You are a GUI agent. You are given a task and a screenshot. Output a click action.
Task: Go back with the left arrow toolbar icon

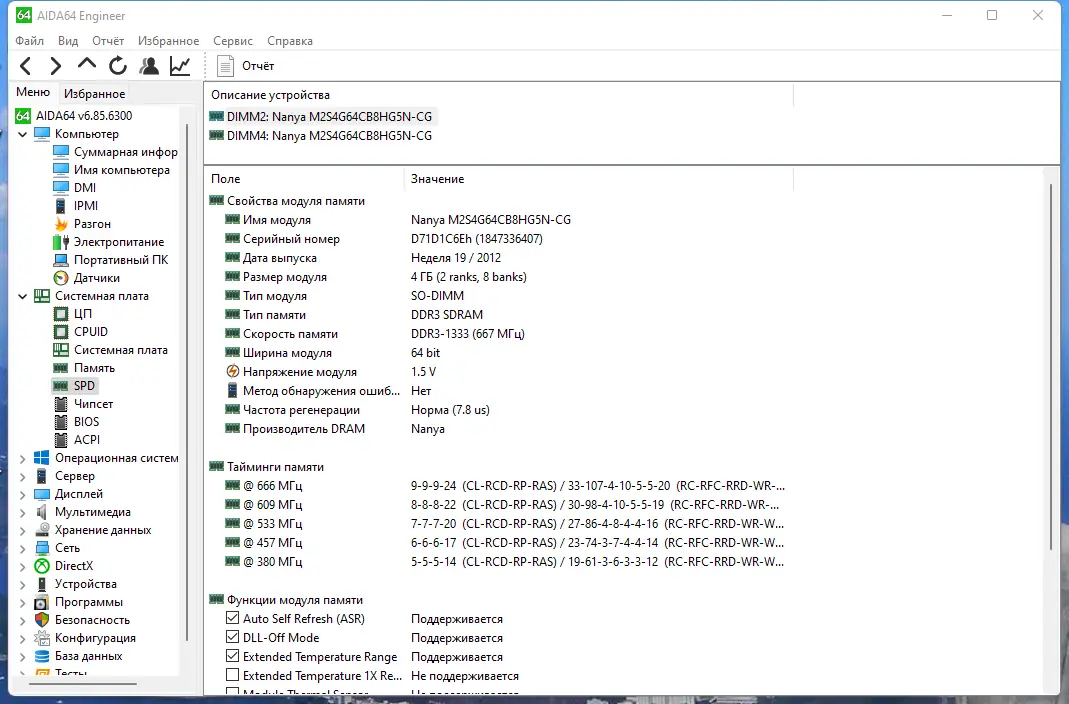(x=26, y=66)
